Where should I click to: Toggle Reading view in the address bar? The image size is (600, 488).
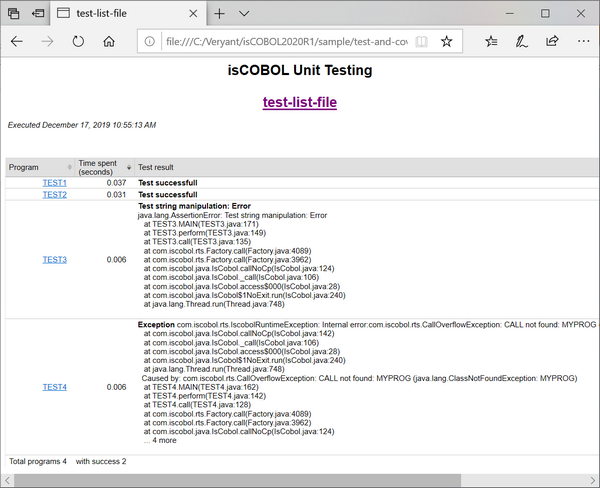[x=422, y=42]
